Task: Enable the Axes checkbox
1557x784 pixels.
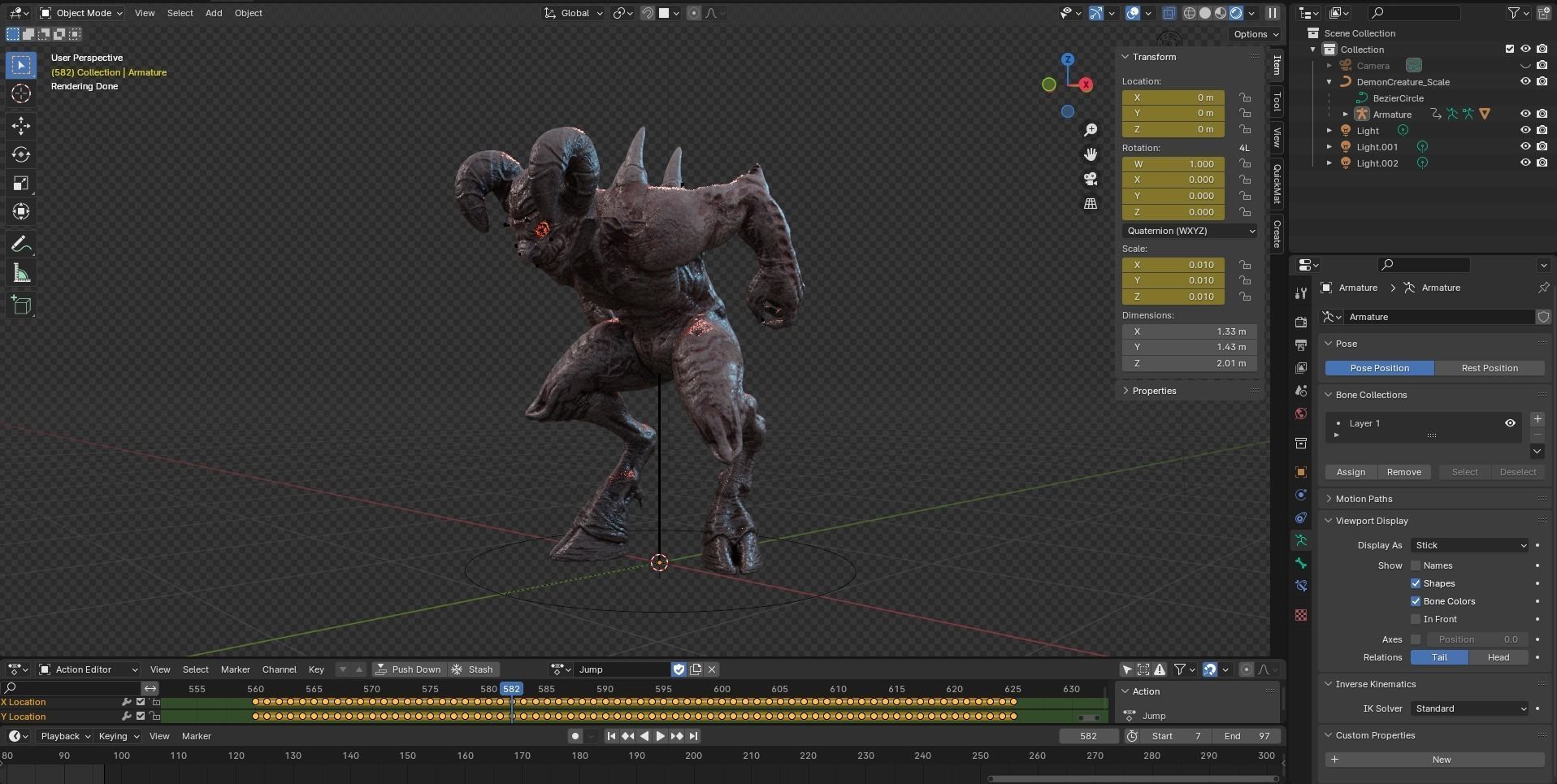Action: (x=1416, y=639)
